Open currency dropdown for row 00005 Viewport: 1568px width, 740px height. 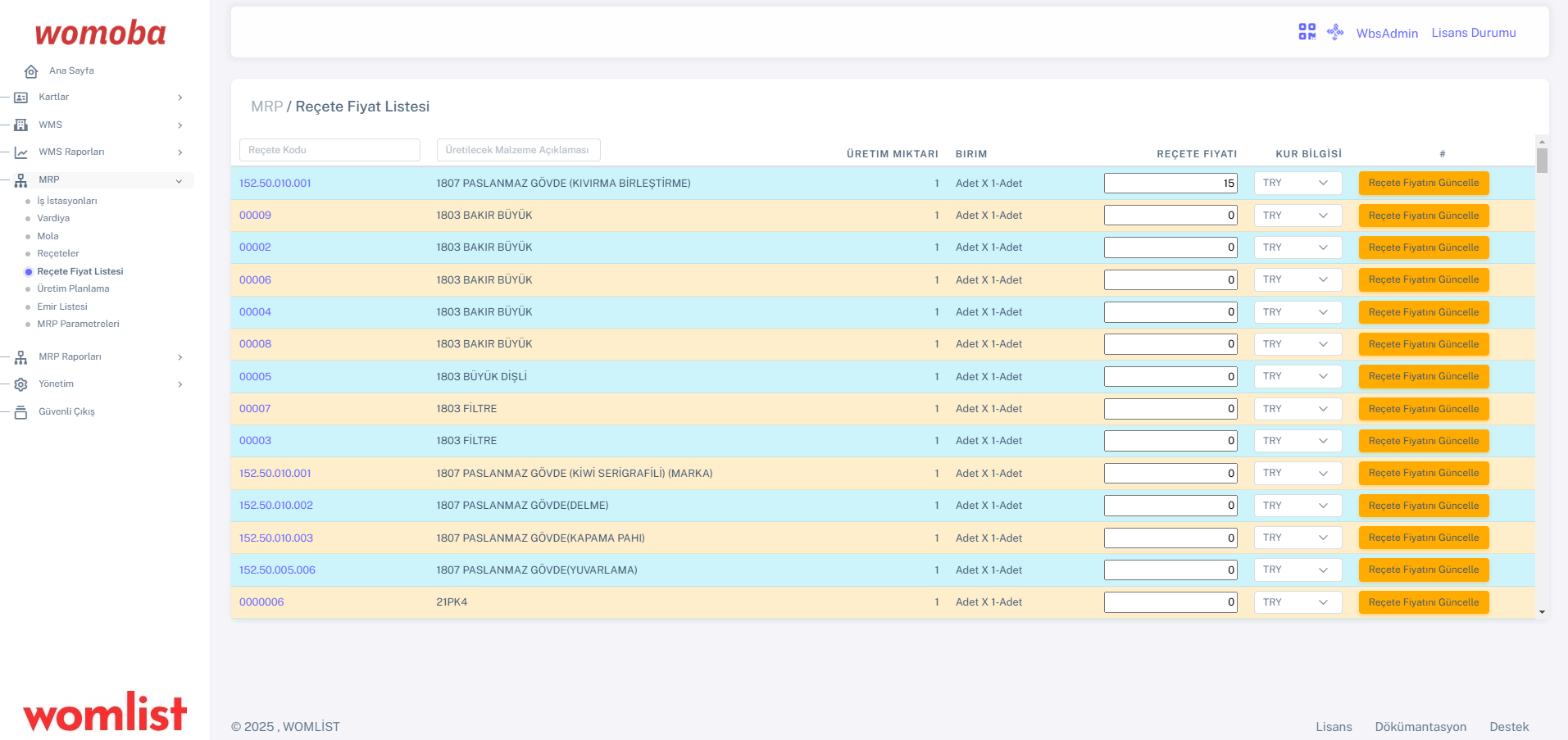(1298, 376)
